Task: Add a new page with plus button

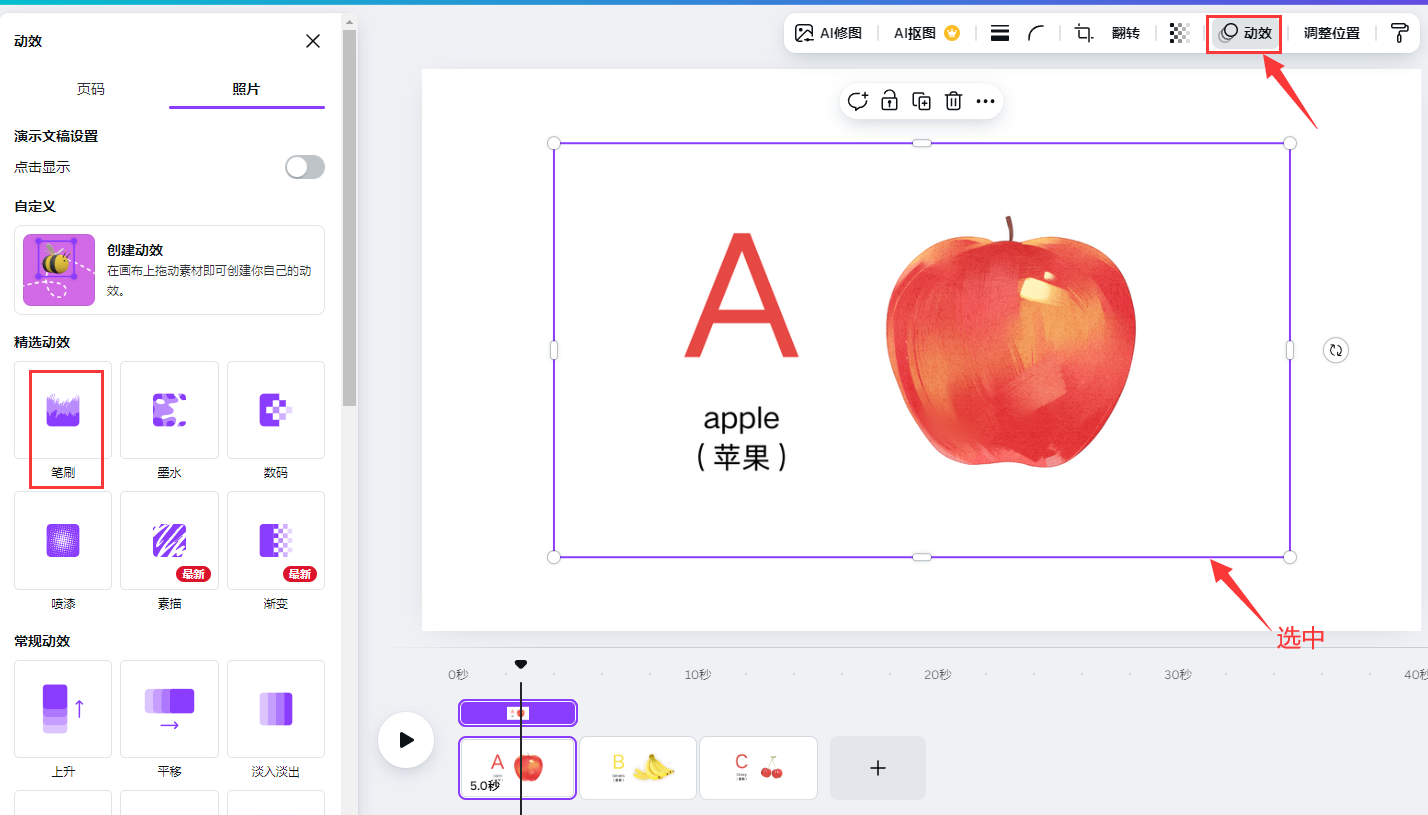Action: (x=878, y=768)
